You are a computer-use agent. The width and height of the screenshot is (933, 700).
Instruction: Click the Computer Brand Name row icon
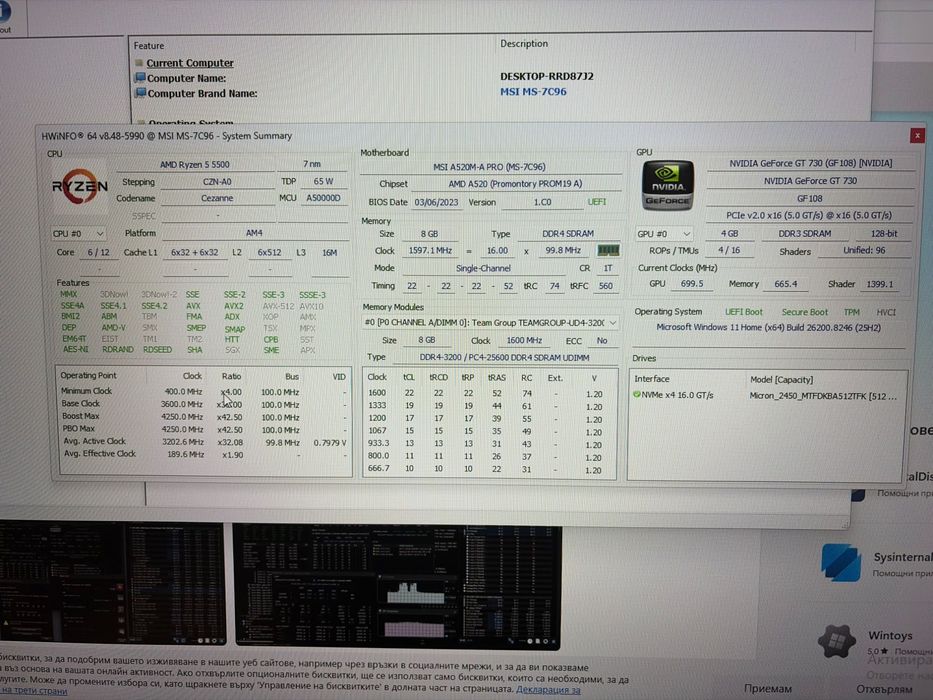point(140,93)
